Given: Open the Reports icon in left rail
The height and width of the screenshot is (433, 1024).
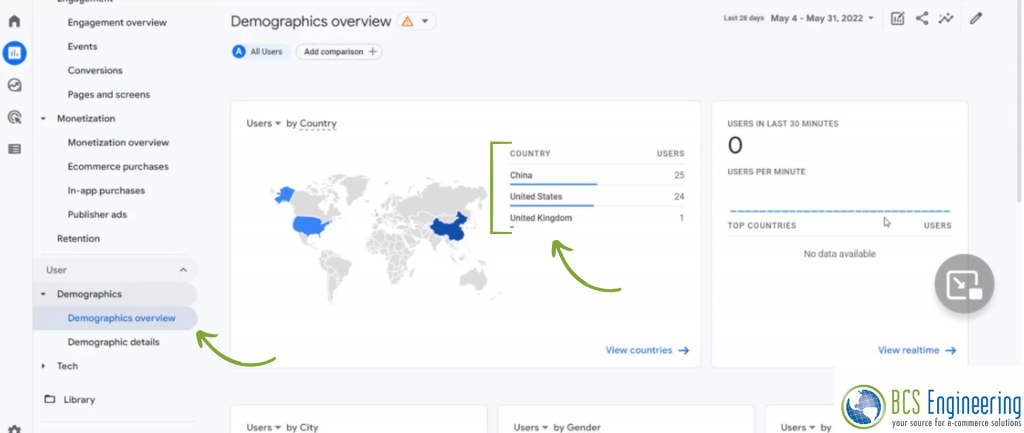Looking at the screenshot, I should click(14, 53).
